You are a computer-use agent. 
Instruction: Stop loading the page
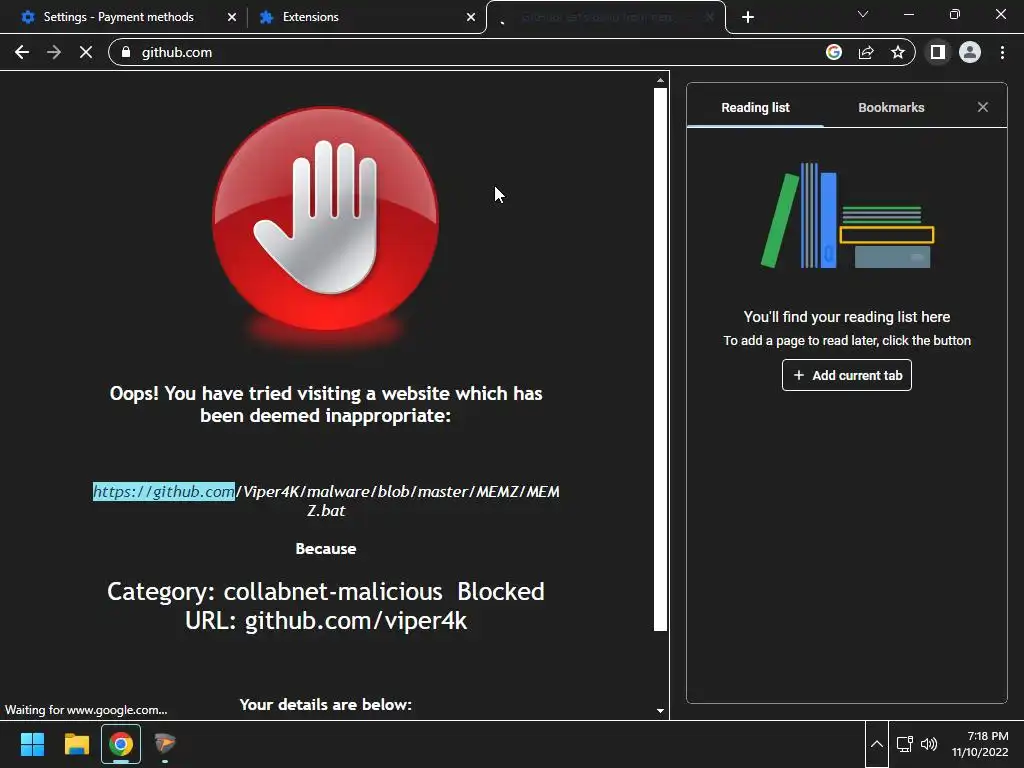pyautogui.click(x=86, y=52)
